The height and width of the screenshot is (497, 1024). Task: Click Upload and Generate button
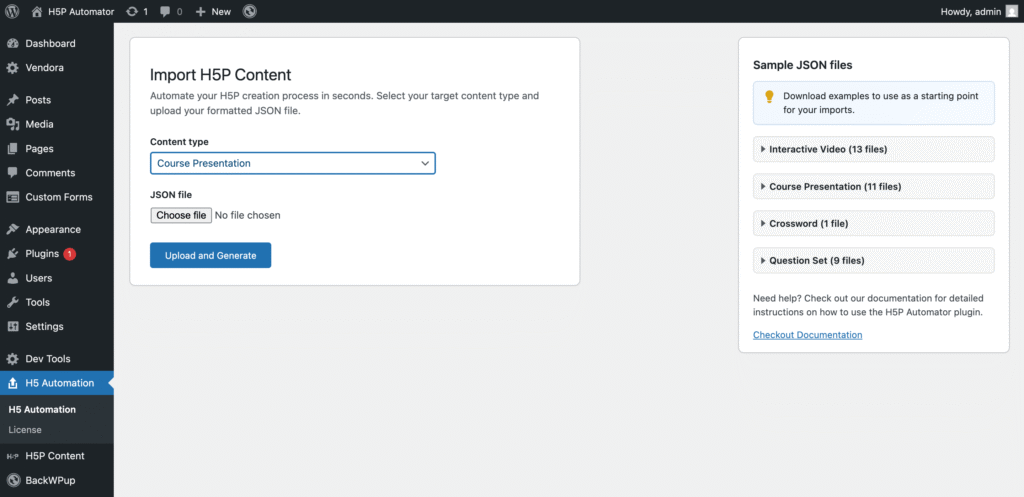tap(210, 255)
